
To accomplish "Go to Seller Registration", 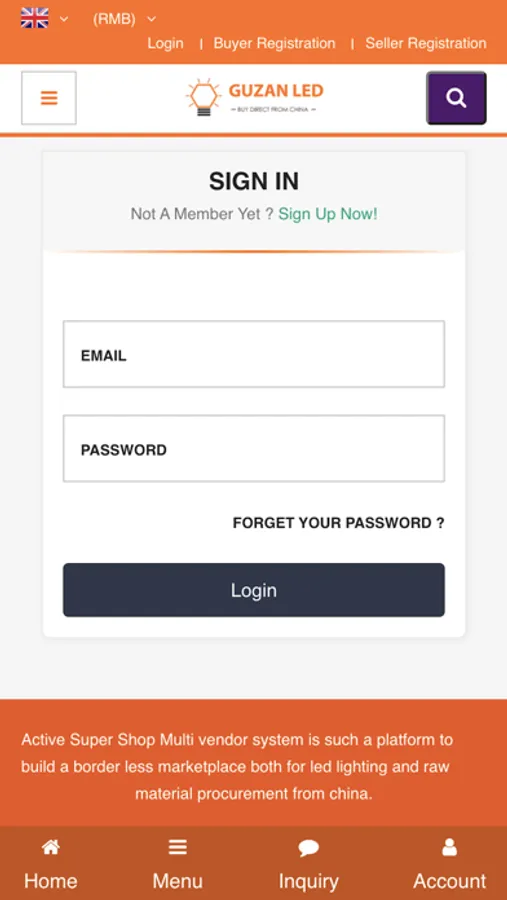I will pos(426,43).
